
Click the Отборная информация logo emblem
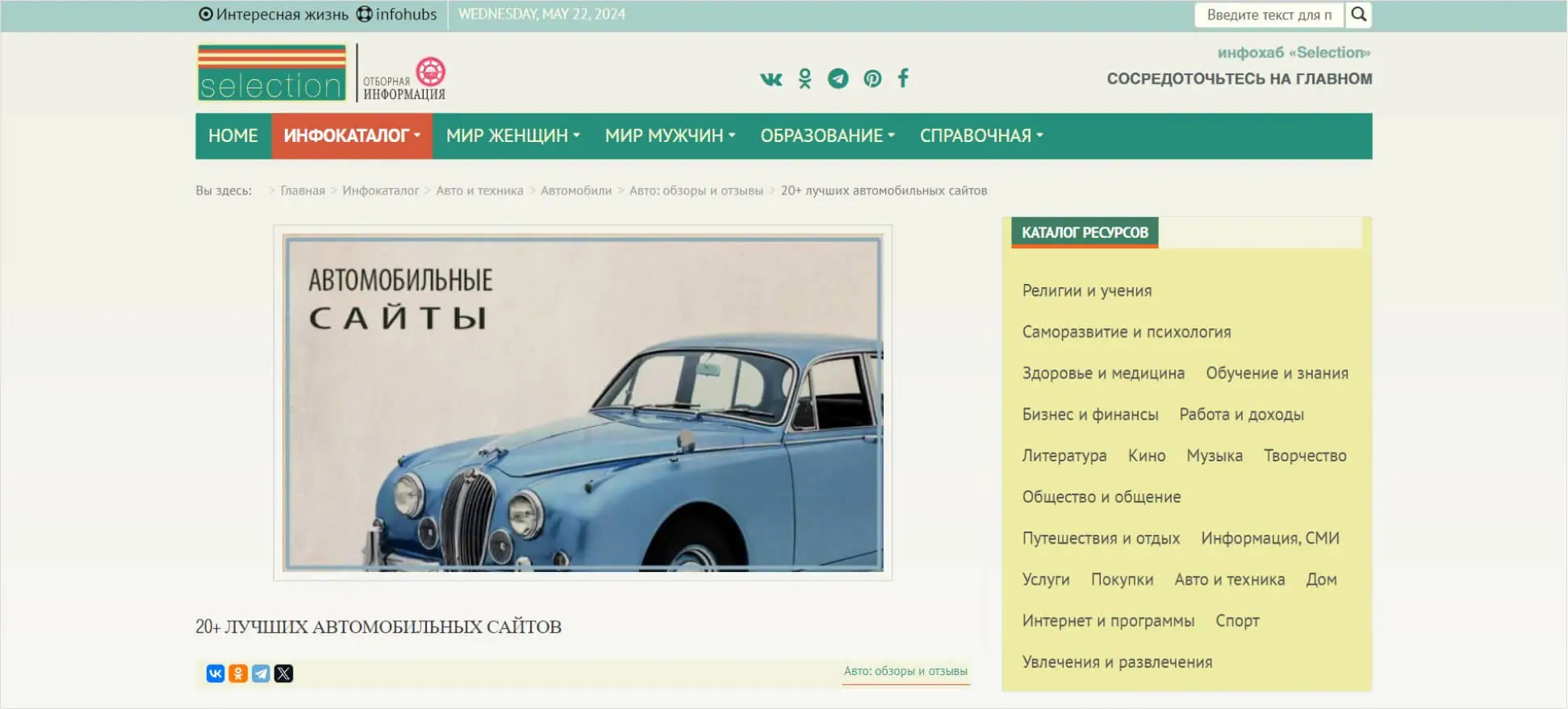(x=404, y=78)
